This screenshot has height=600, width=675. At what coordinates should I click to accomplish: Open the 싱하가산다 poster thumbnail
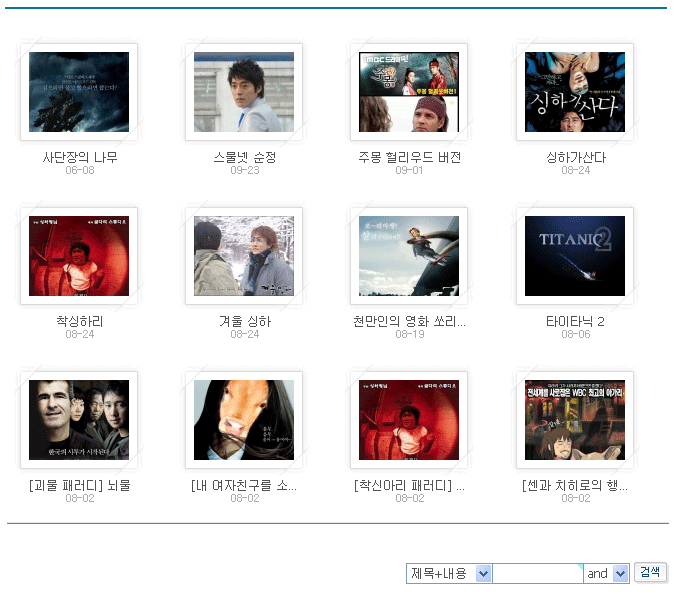tap(575, 92)
